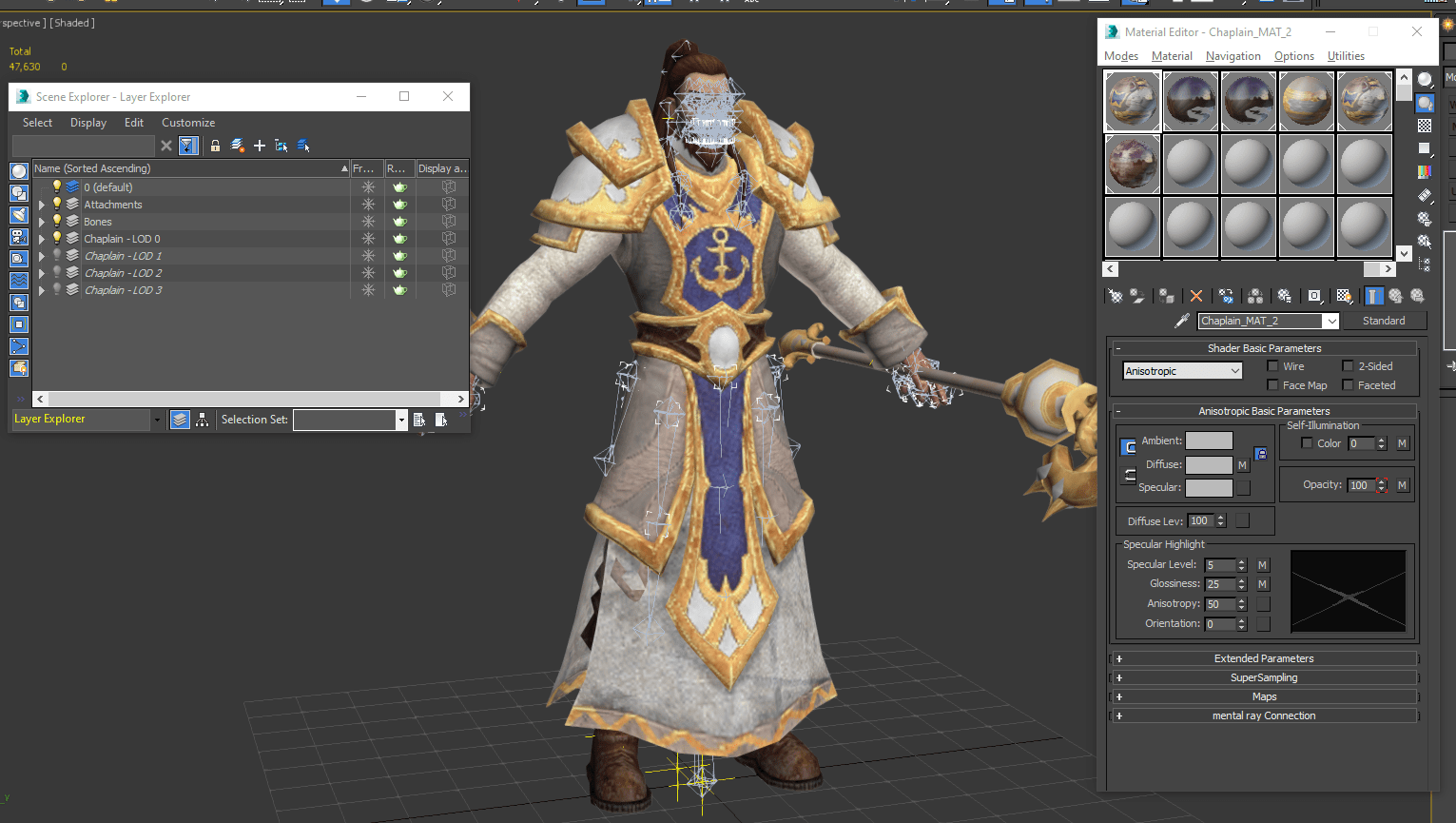The image size is (1456, 823).
Task: Toggle the checkered Background icon
Action: tap(1425, 126)
